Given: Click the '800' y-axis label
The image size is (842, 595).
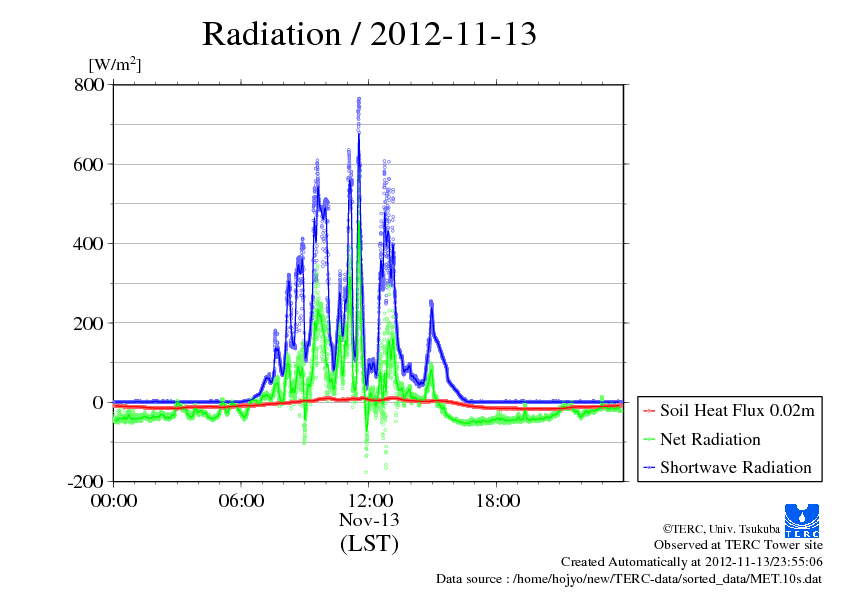Looking at the screenshot, I should pos(89,84).
